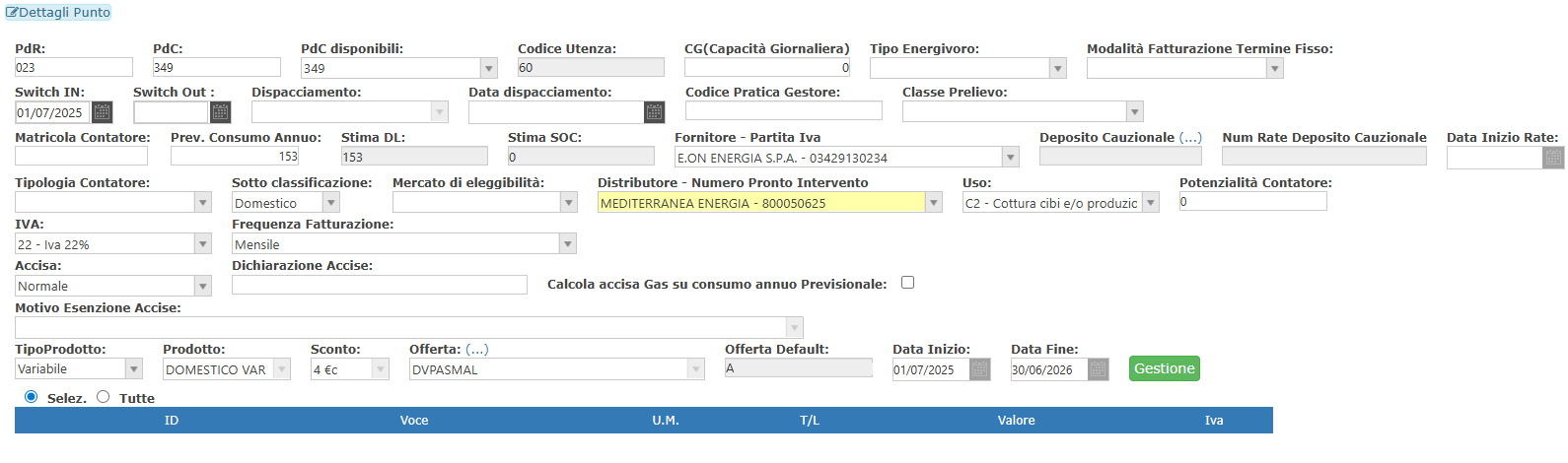Screen dimensions: 1568x463
Task: Open the TipoProdotto Variabile dropdown
Action: (x=134, y=368)
